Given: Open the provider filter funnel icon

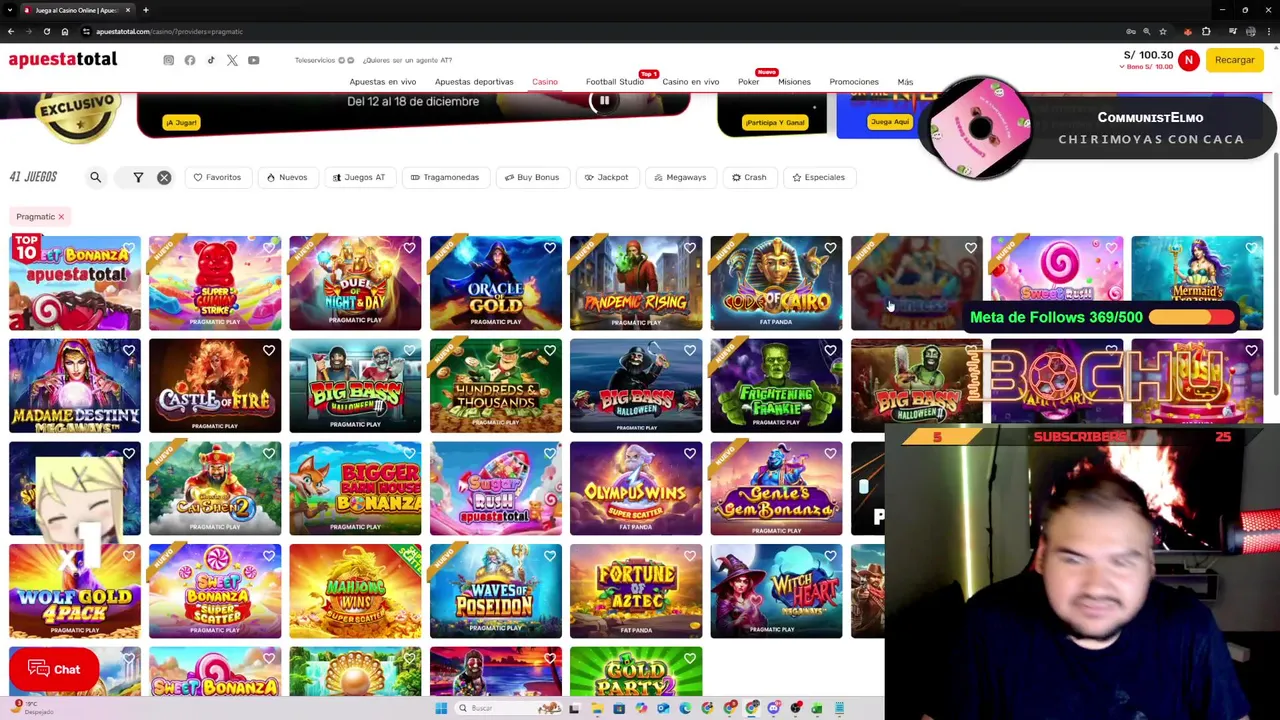Looking at the screenshot, I should [138, 177].
